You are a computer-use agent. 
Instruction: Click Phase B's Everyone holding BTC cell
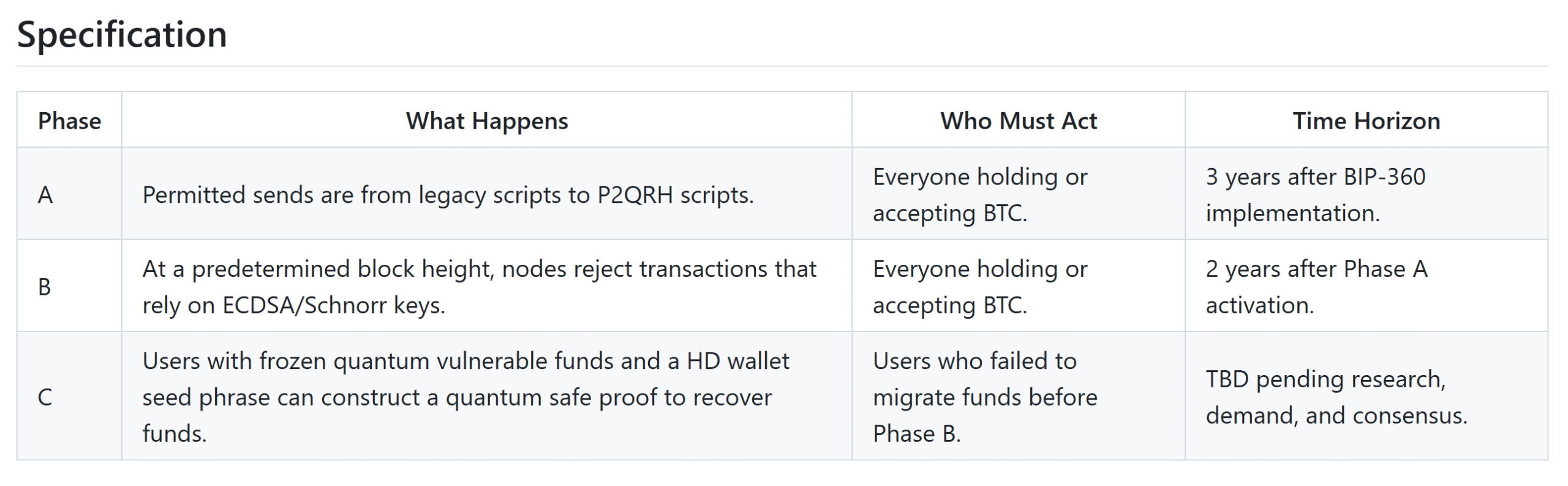point(980,287)
